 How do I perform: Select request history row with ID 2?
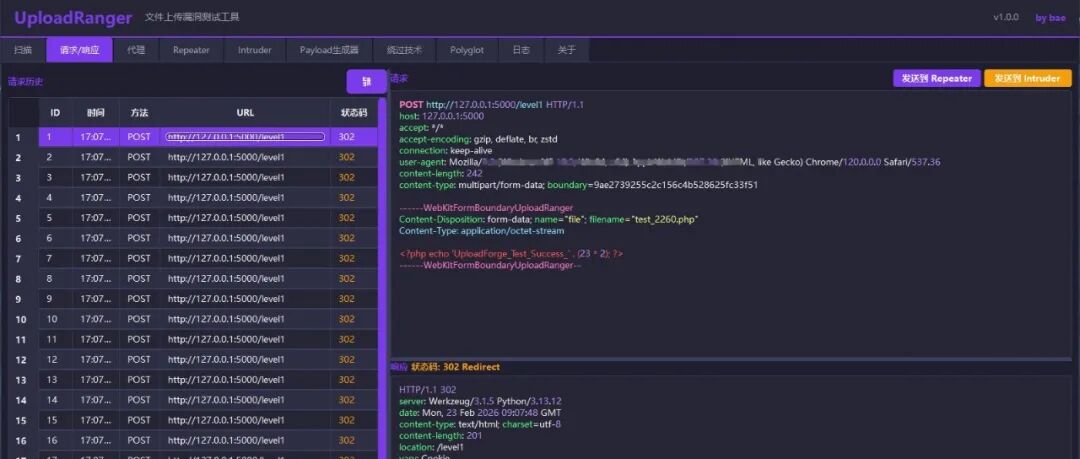point(208,157)
